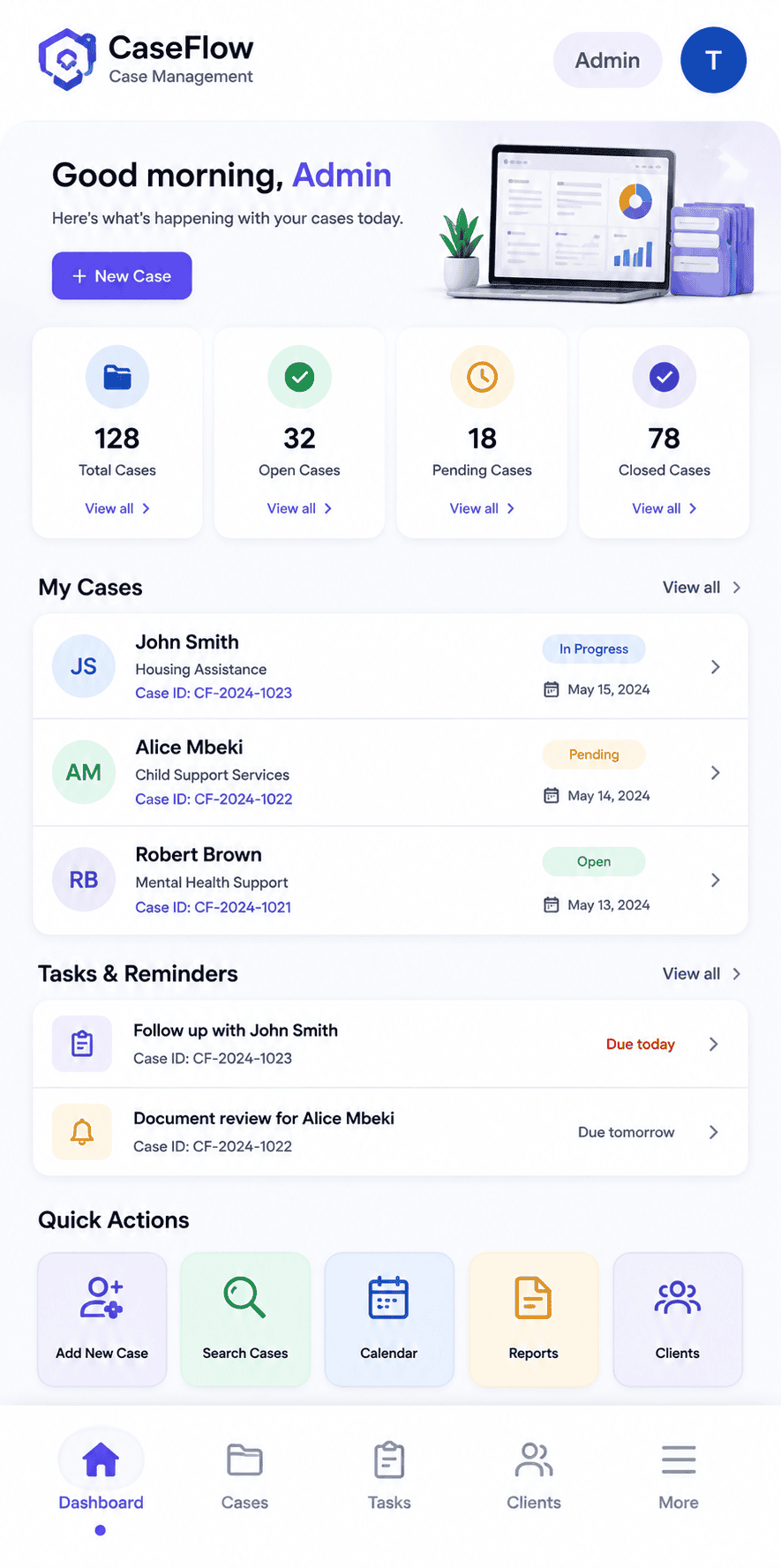
Task: Click the Admin role pill
Action: pos(608,60)
